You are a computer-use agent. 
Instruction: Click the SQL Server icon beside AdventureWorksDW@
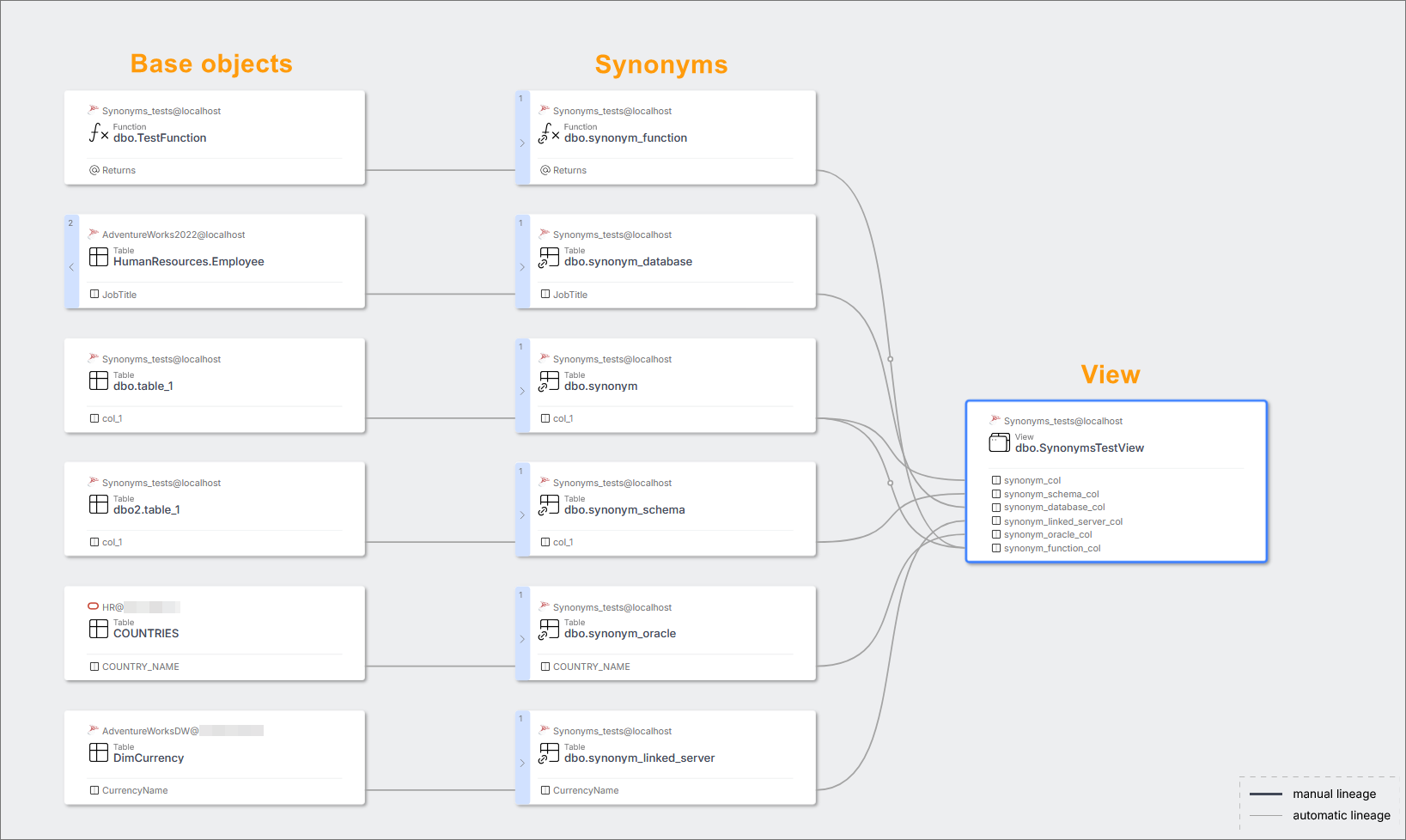tap(94, 730)
